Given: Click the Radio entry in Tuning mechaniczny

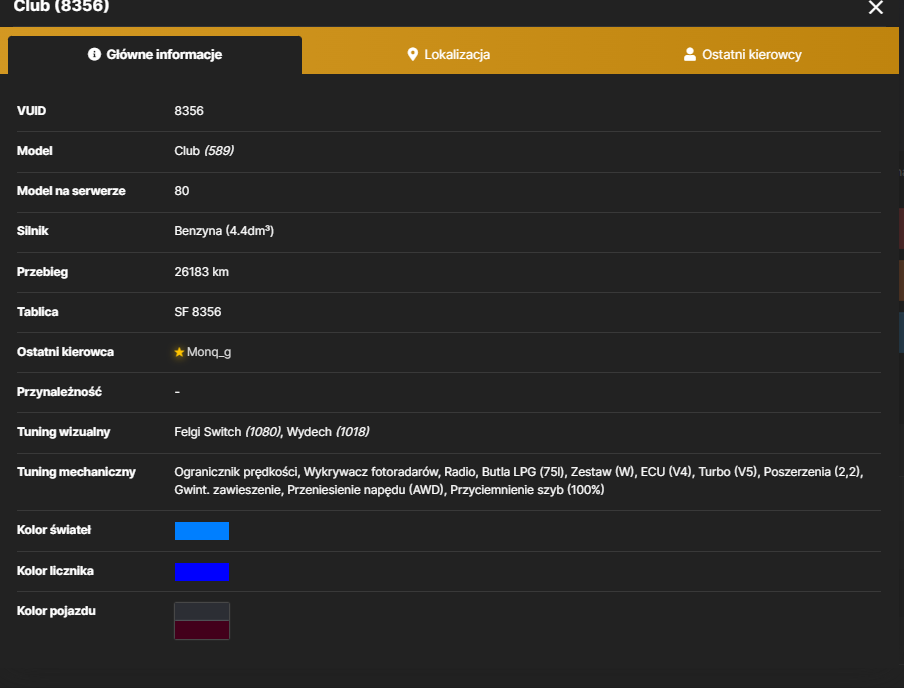Looking at the screenshot, I should [x=459, y=472].
